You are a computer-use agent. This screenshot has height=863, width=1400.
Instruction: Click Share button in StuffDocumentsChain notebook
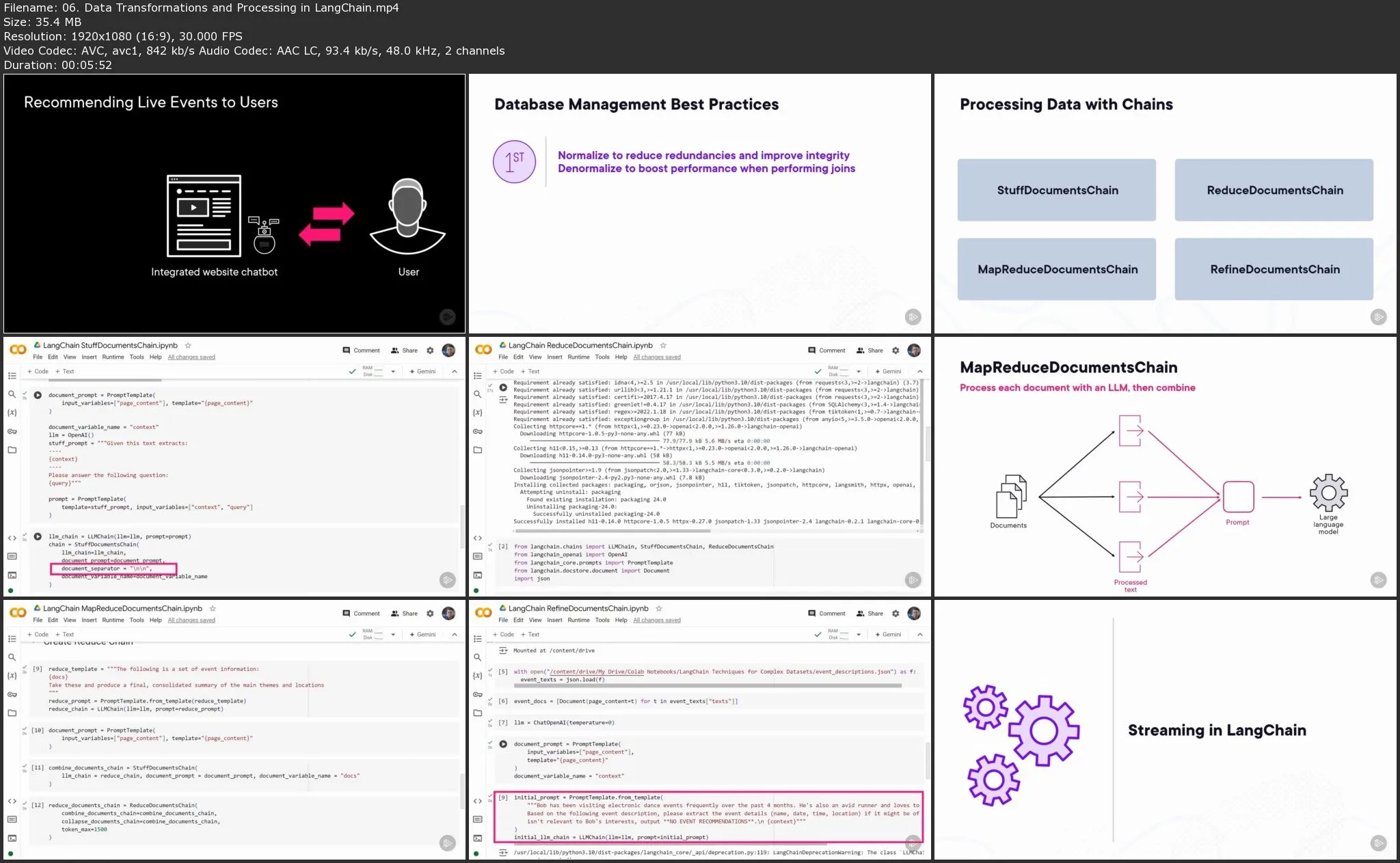pyautogui.click(x=404, y=351)
